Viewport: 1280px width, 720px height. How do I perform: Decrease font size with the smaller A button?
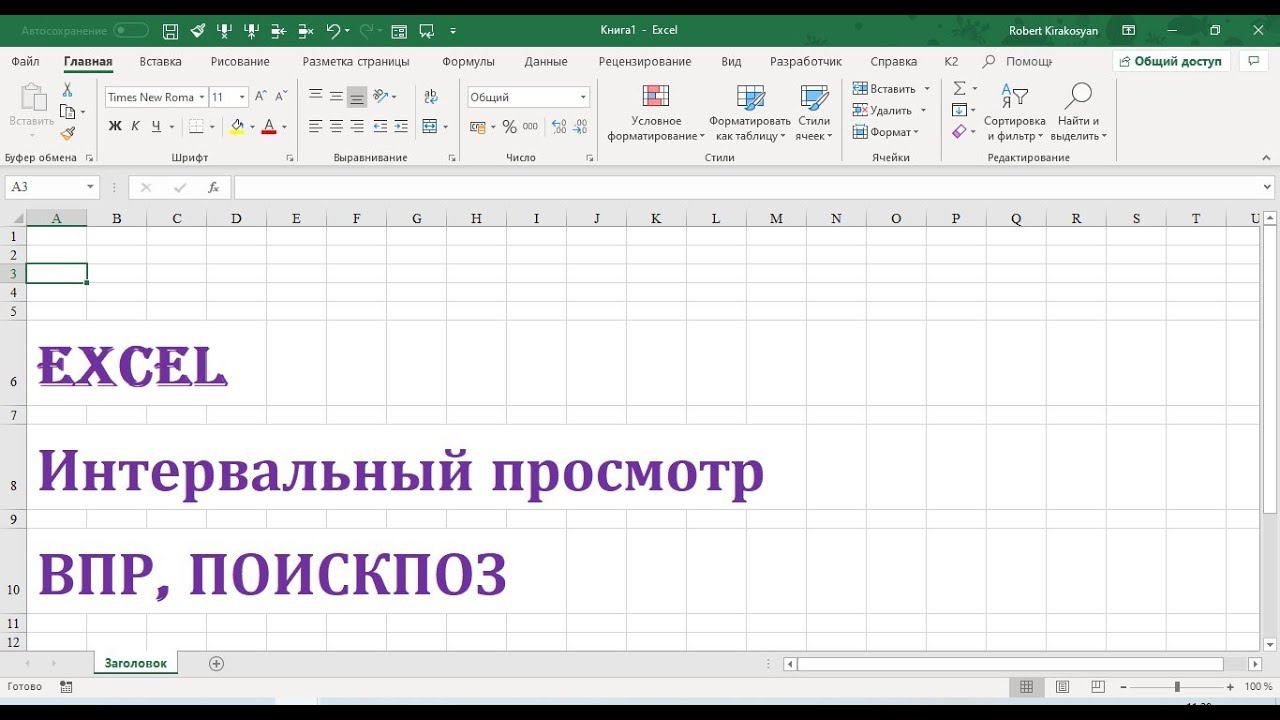pyautogui.click(x=281, y=97)
